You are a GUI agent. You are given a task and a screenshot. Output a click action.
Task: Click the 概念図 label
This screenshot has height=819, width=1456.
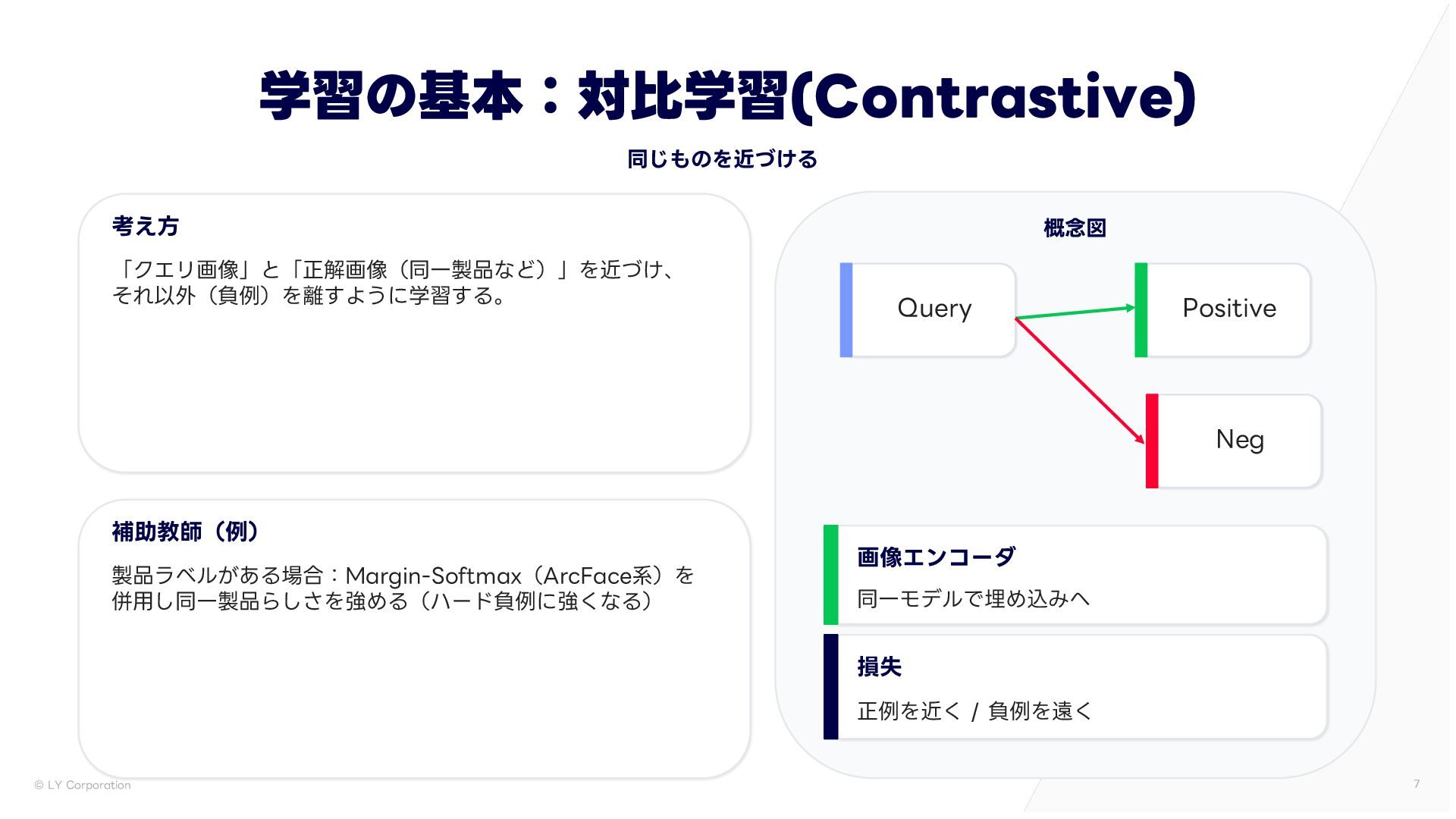click(x=1075, y=227)
